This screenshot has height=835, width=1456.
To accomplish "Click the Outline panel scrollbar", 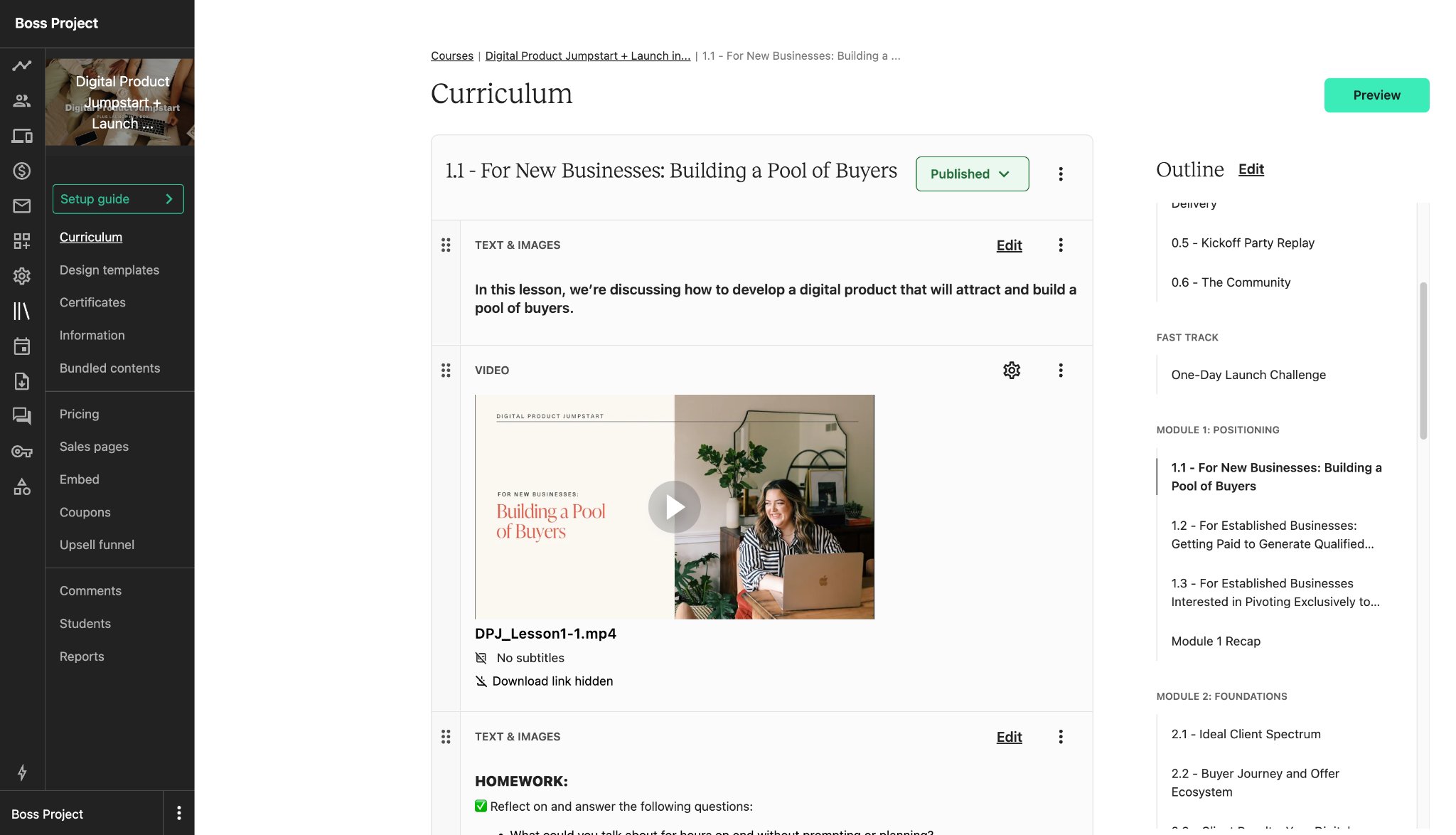I will (1423, 361).
